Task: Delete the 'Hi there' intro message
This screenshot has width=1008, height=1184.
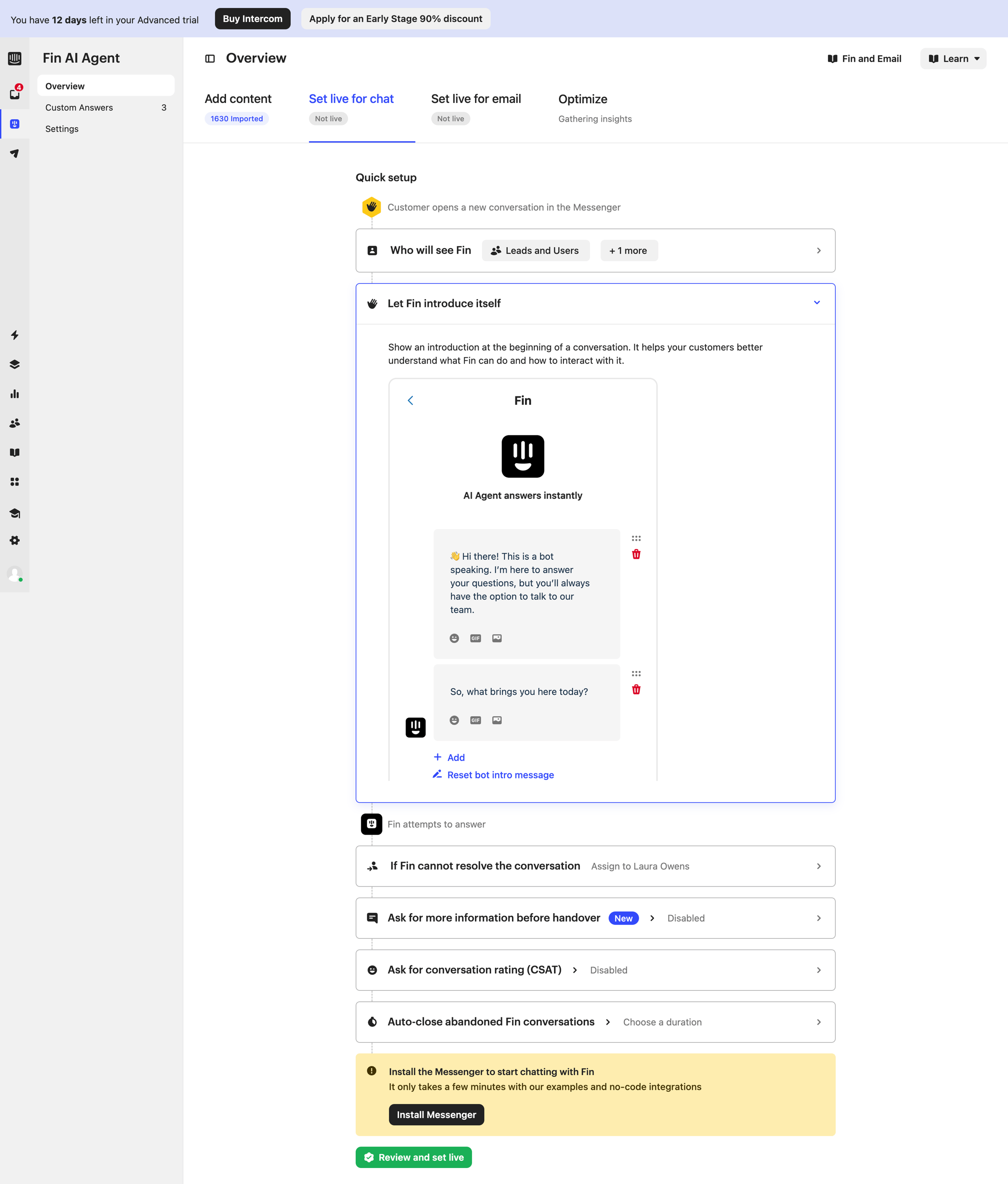Action: click(636, 554)
